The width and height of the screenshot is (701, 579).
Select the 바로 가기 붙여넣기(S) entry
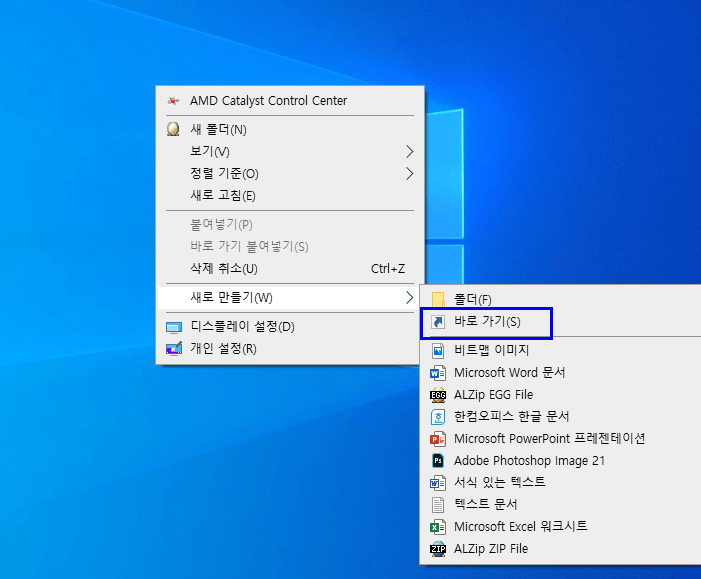(x=290, y=246)
